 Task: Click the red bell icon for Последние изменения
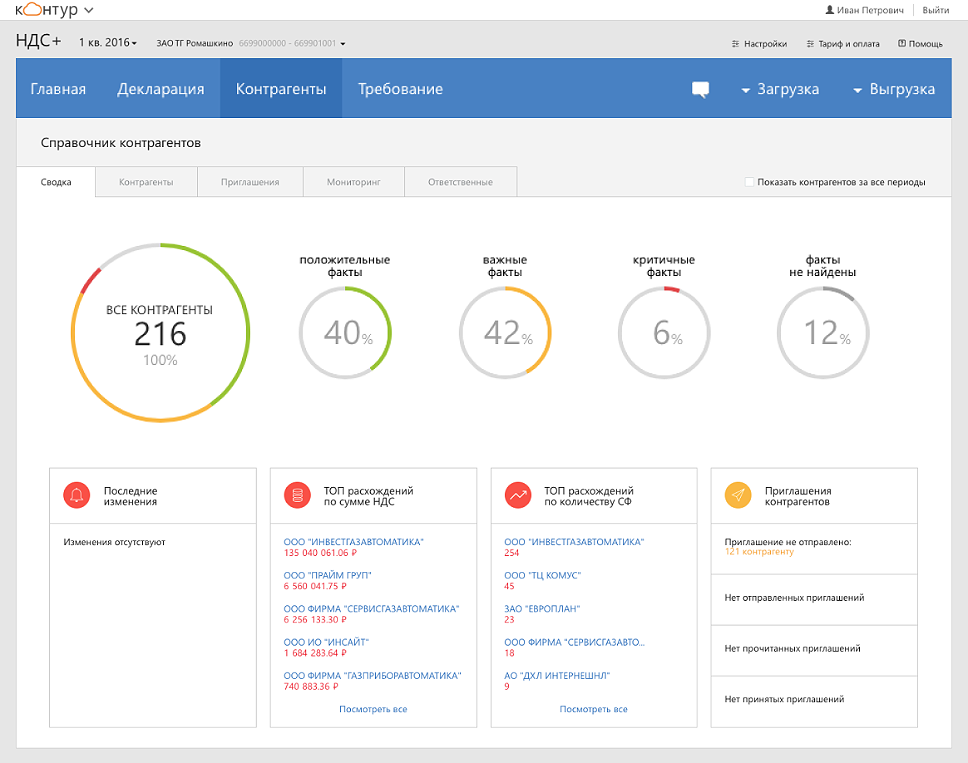coord(77,495)
